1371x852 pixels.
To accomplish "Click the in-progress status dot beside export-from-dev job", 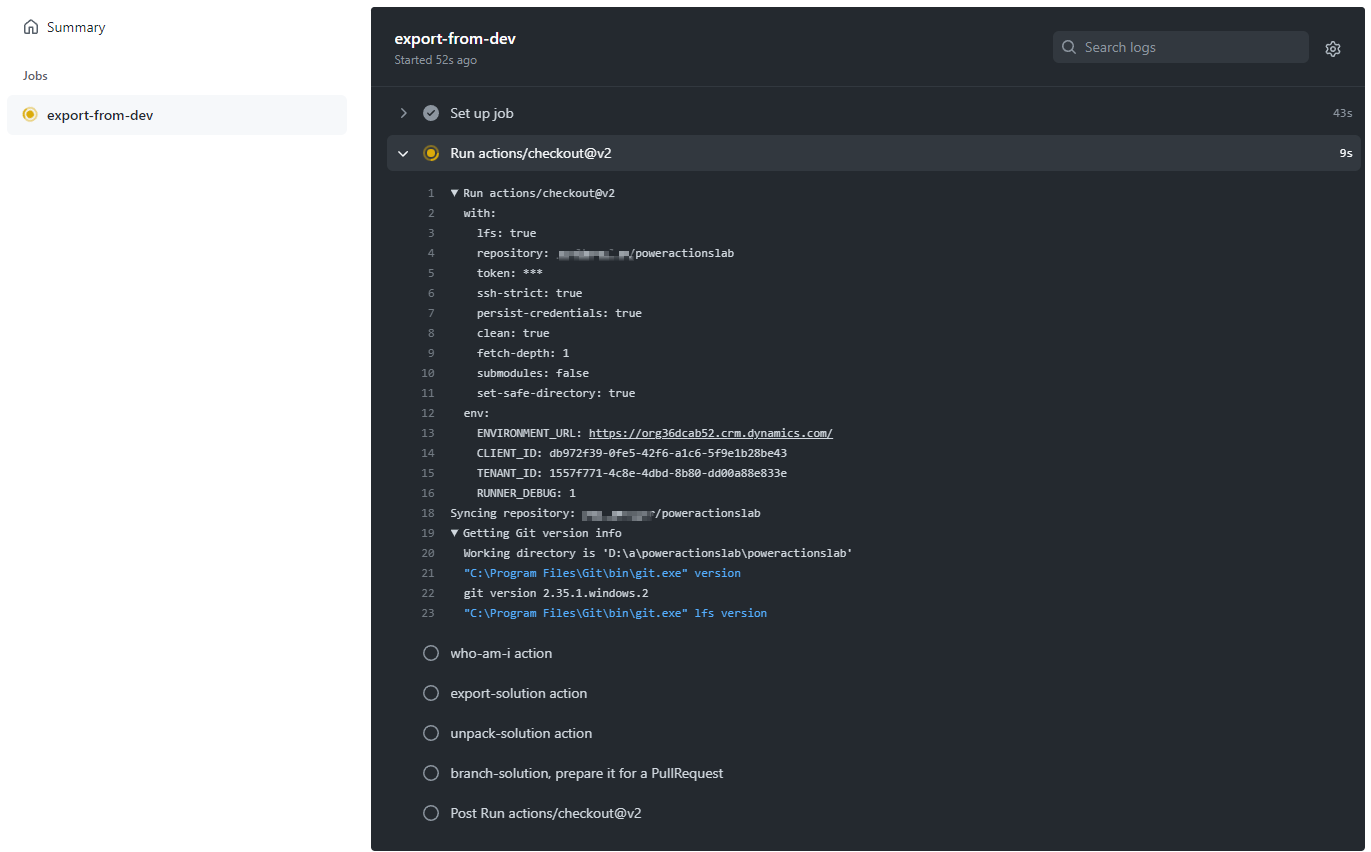I will click(x=29, y=114).
